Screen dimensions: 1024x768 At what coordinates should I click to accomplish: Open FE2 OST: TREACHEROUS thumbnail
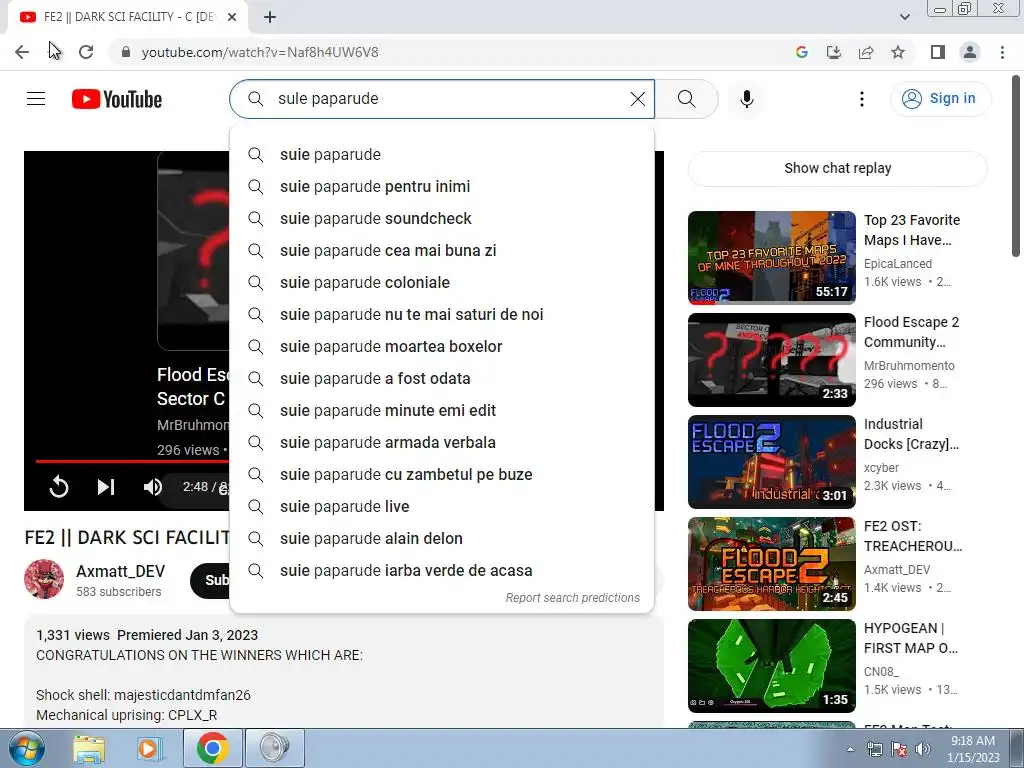[x=771, y=564]
